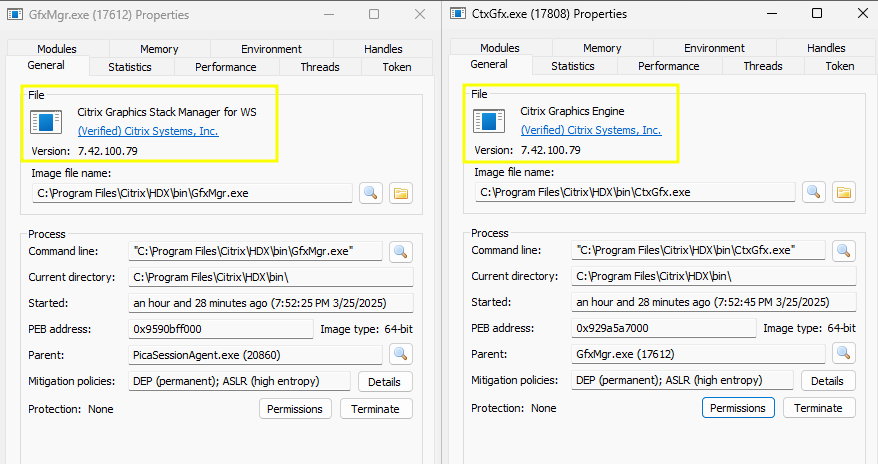Click Permissions button in CtxGfx.exe window
Viewport: 878px width, 464px height.
point(738,408)
